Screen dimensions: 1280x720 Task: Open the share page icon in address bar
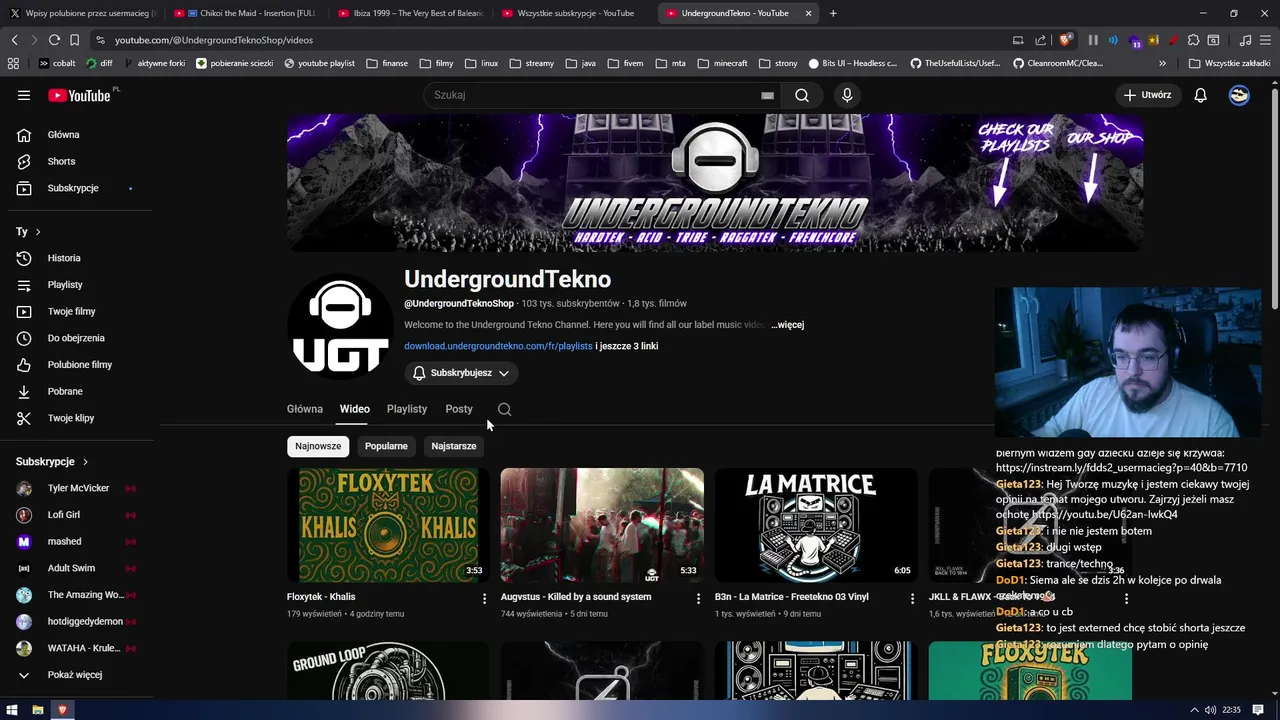pos(1040,40)
